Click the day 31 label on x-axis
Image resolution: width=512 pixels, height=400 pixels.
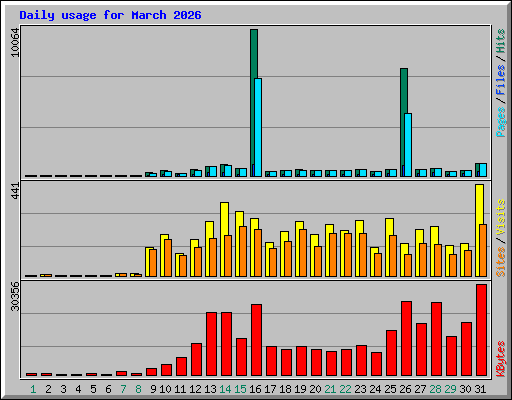tap(480, 389)
